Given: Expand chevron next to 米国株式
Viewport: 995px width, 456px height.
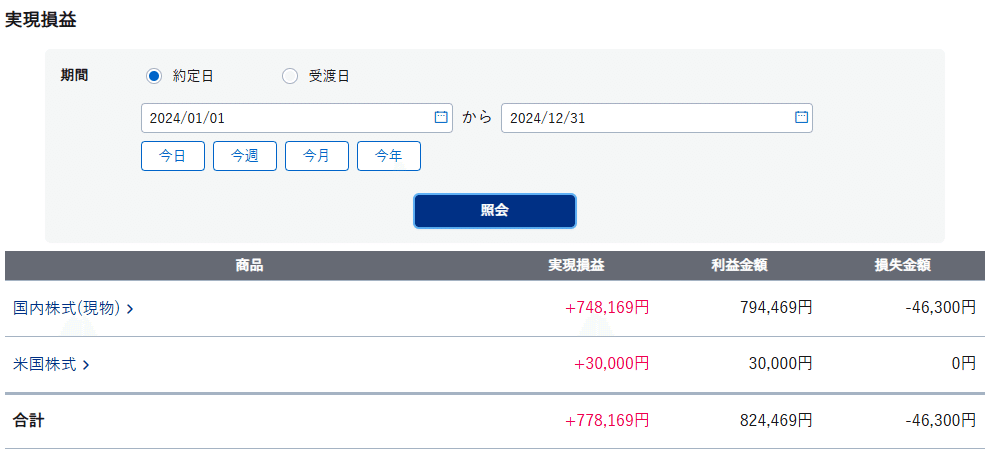Looking at the screenshot, I should click(x=86, y=365).
